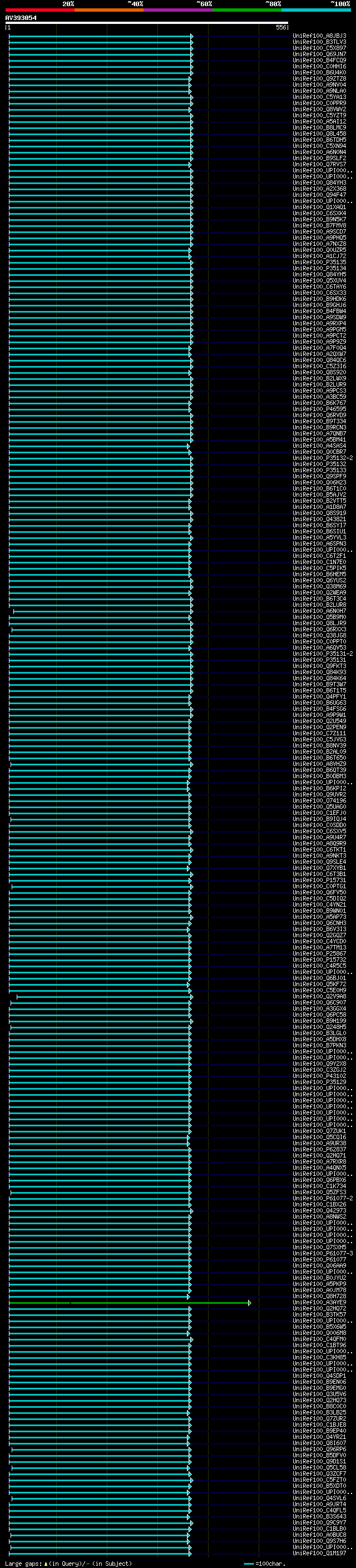
Task: Select the label UniRef100_C3KH85
Action: pyautogui.click(x=319, y=1357)
